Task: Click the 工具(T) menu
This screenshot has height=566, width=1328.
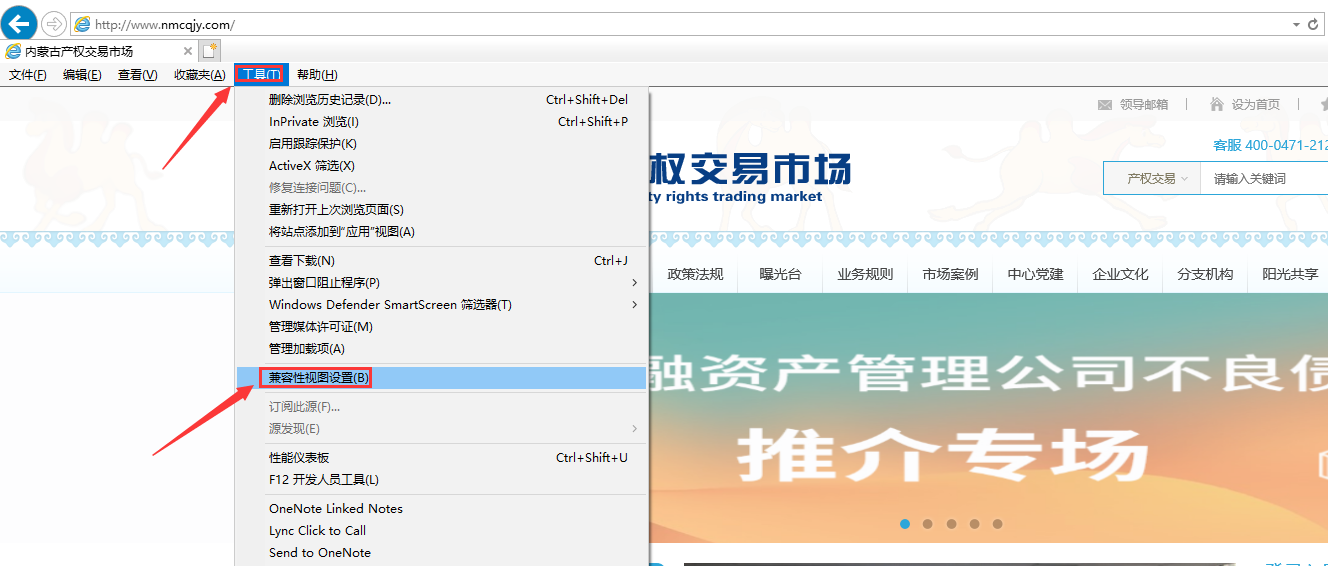Action: [262, 75]
